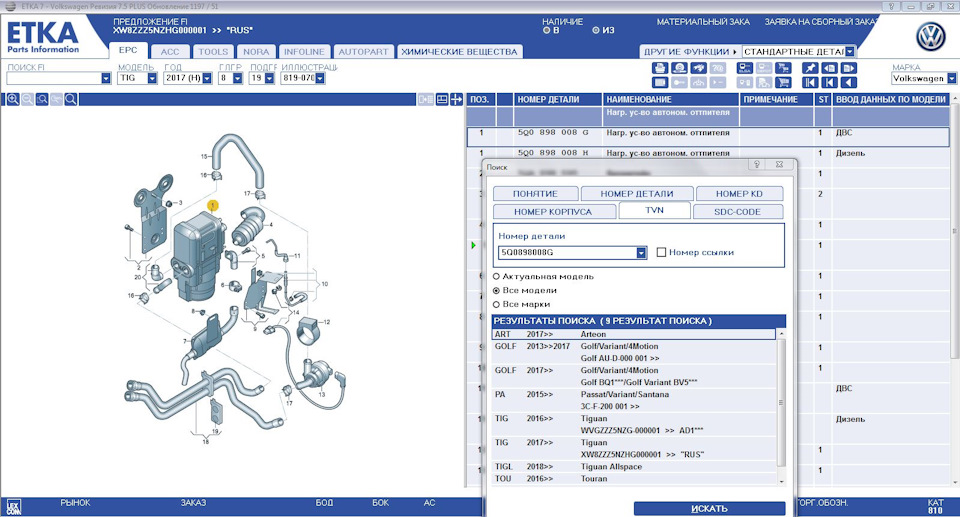Select the SDC-CODE search tab
The height and width of the screenshot is (517, 960).
pos(737,212)
